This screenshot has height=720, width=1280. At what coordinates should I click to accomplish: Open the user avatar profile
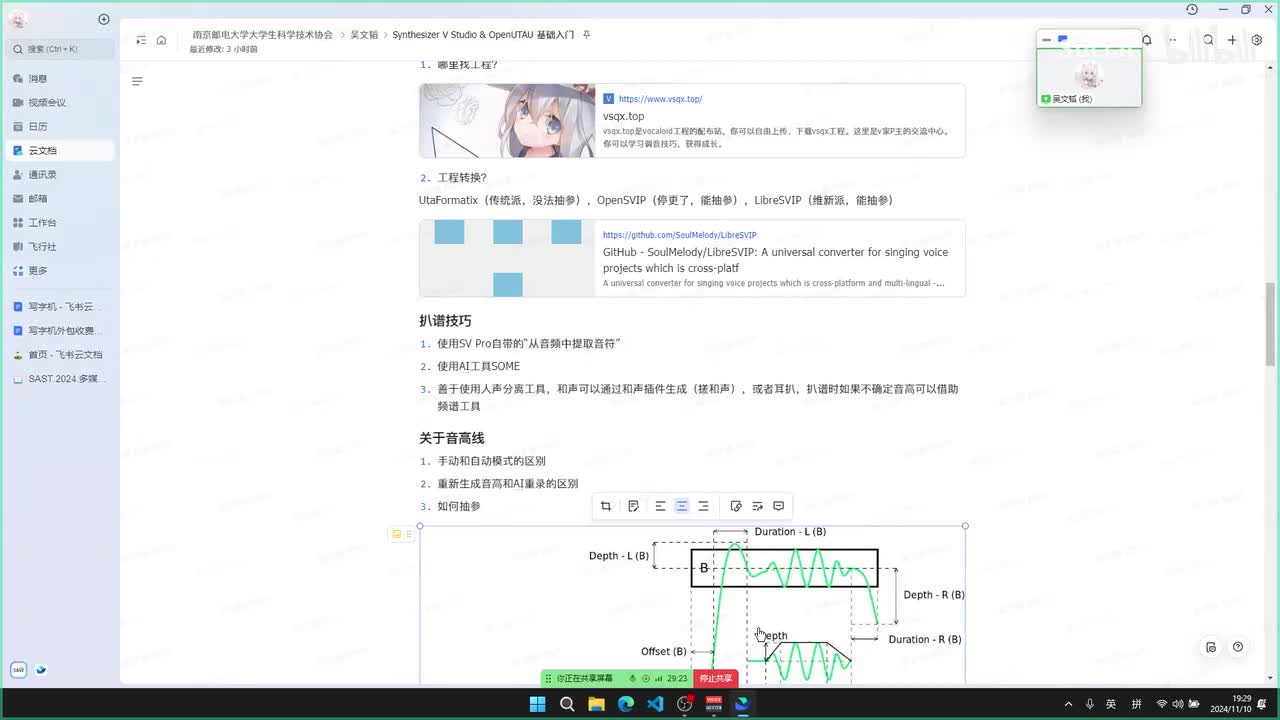click(x=18, y=20)
